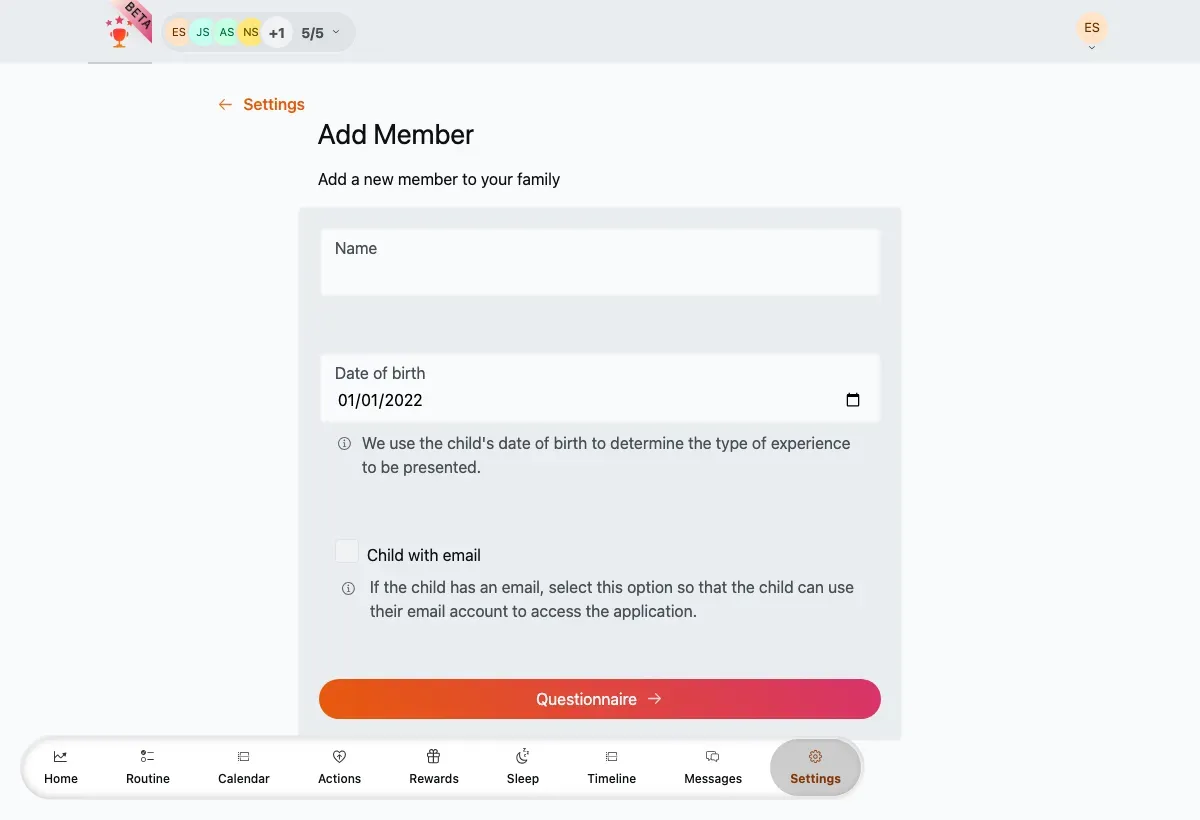Screen dimensions: 1200x820
Task: Show the +1 additional member badge
Action: point(277,33)
